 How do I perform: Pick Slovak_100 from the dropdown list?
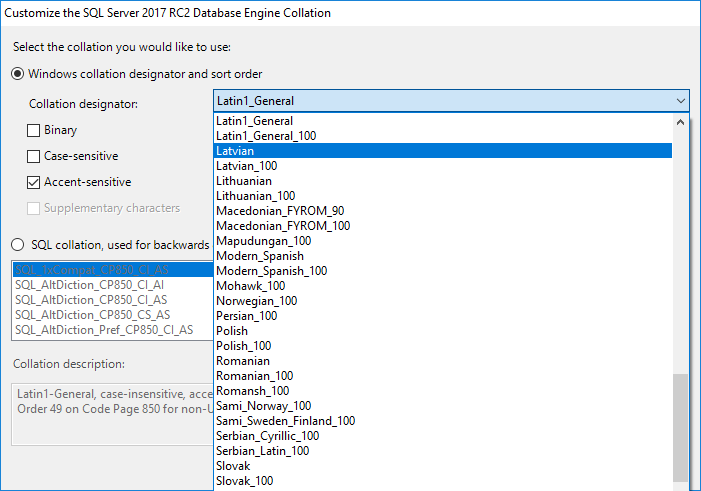[443, 480]
